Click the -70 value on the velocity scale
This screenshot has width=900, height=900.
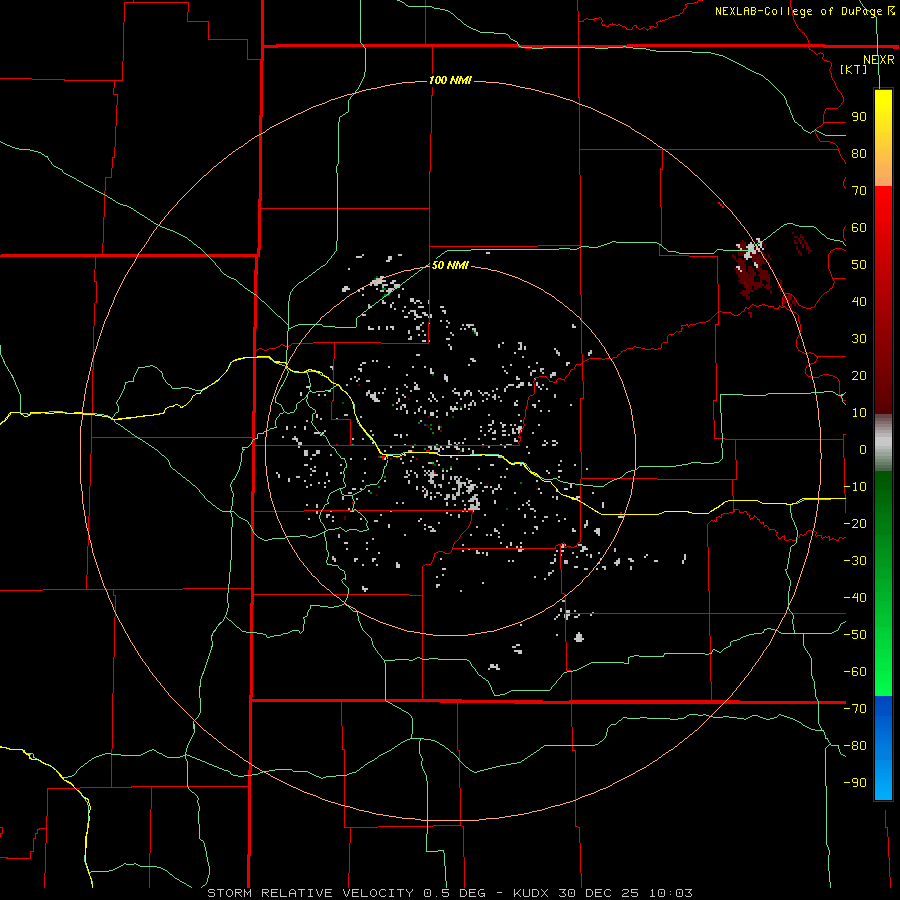coord(855,709)
